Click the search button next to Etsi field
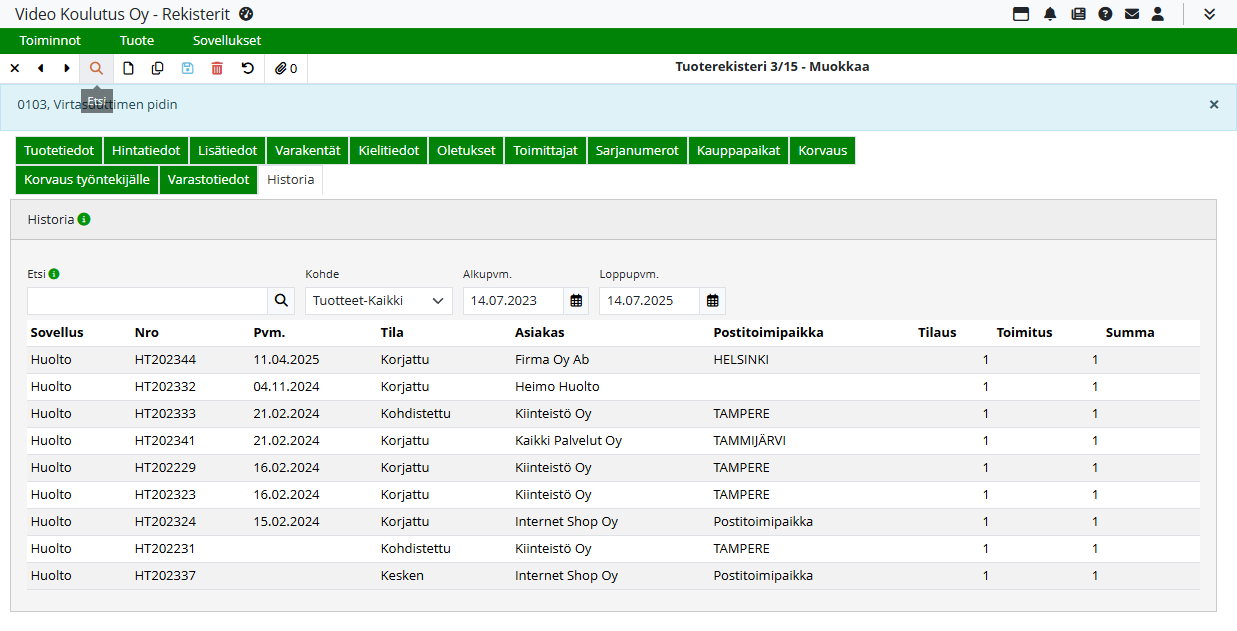Image resolution: width=1237 pixels, height=631 pixels. [281, 301]
